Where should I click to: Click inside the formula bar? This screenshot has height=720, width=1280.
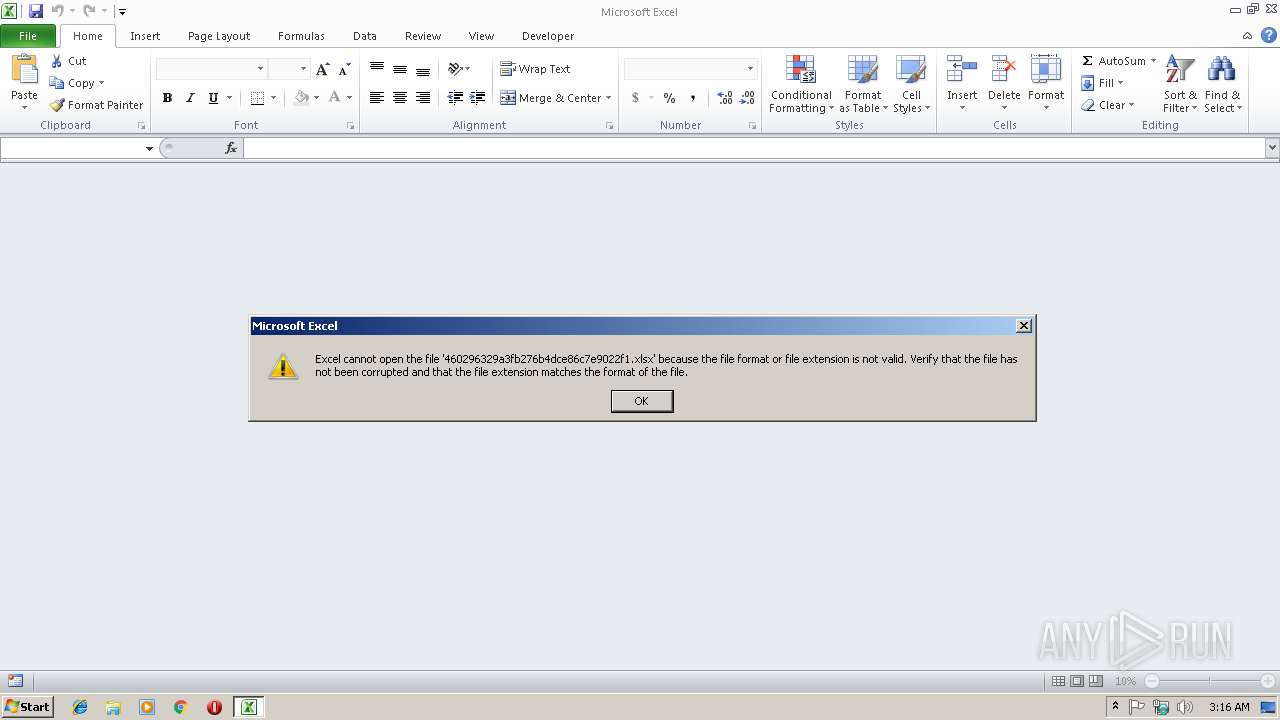pos(754,148)
